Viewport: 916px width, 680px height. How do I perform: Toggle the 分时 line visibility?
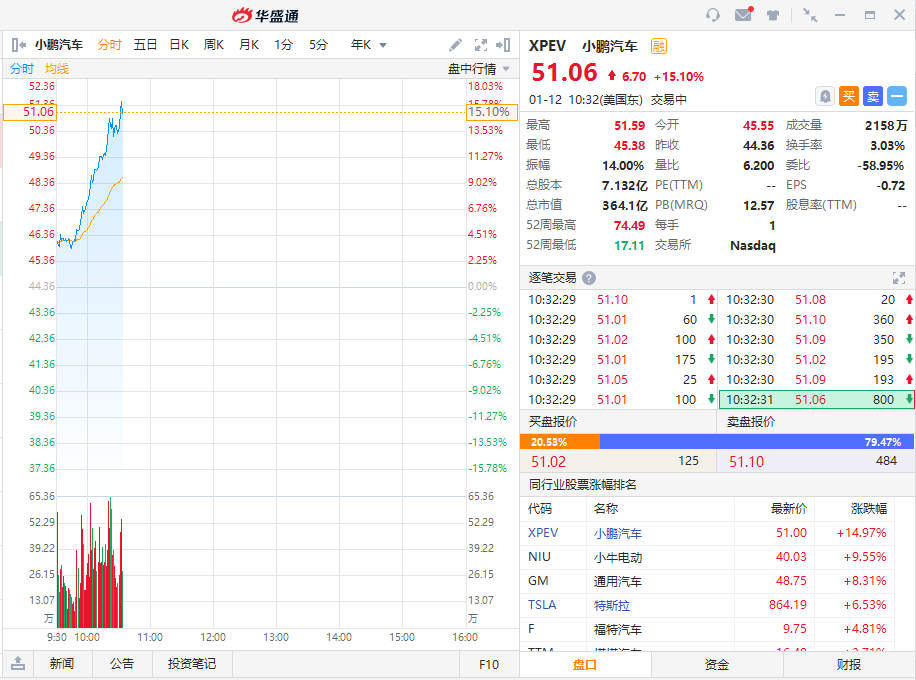pyautogui.click(x=22, y=69)
